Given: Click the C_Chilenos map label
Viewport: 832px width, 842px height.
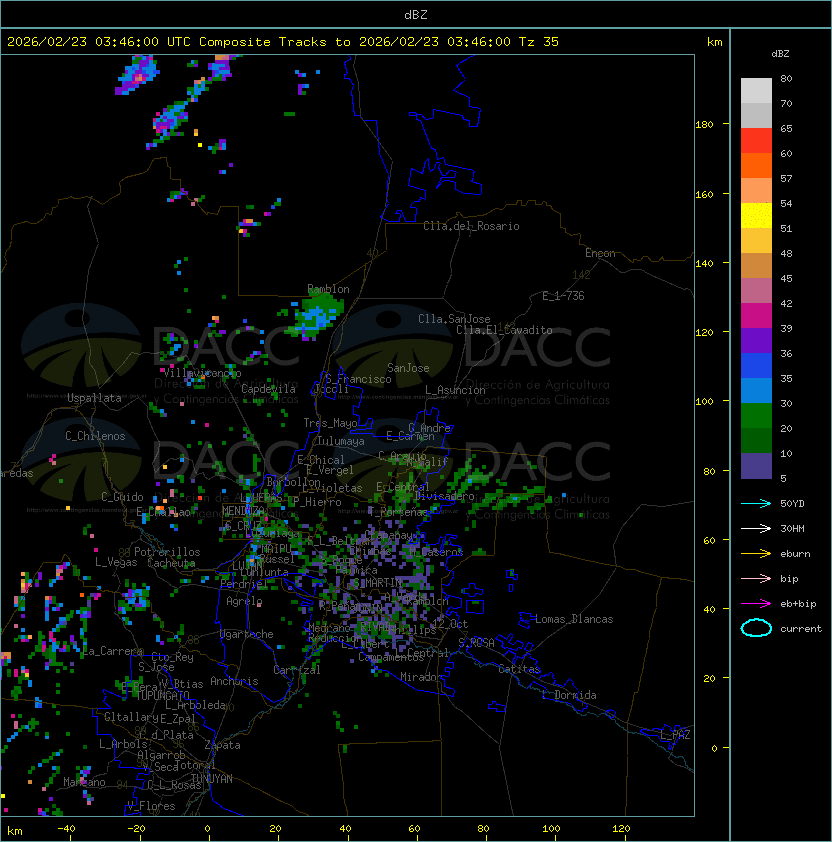Looking at the screenshot, I should 95,436.
